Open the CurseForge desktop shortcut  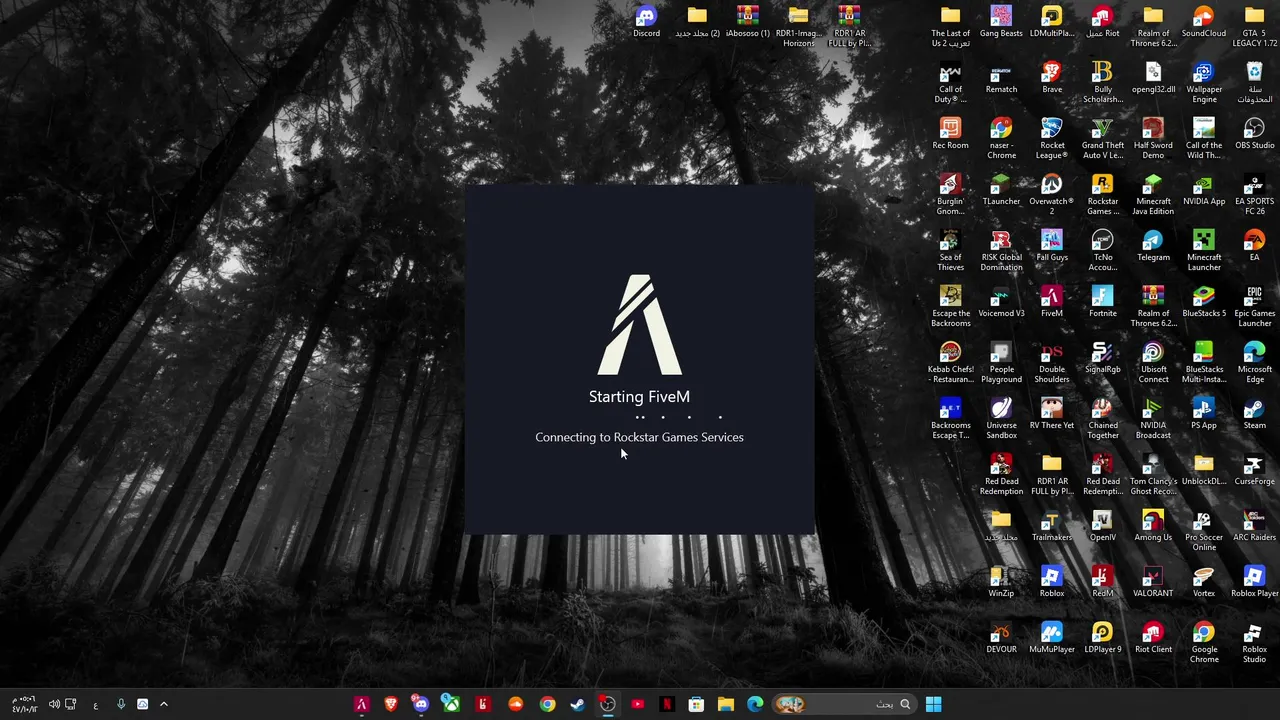(x=1254, y=470)
